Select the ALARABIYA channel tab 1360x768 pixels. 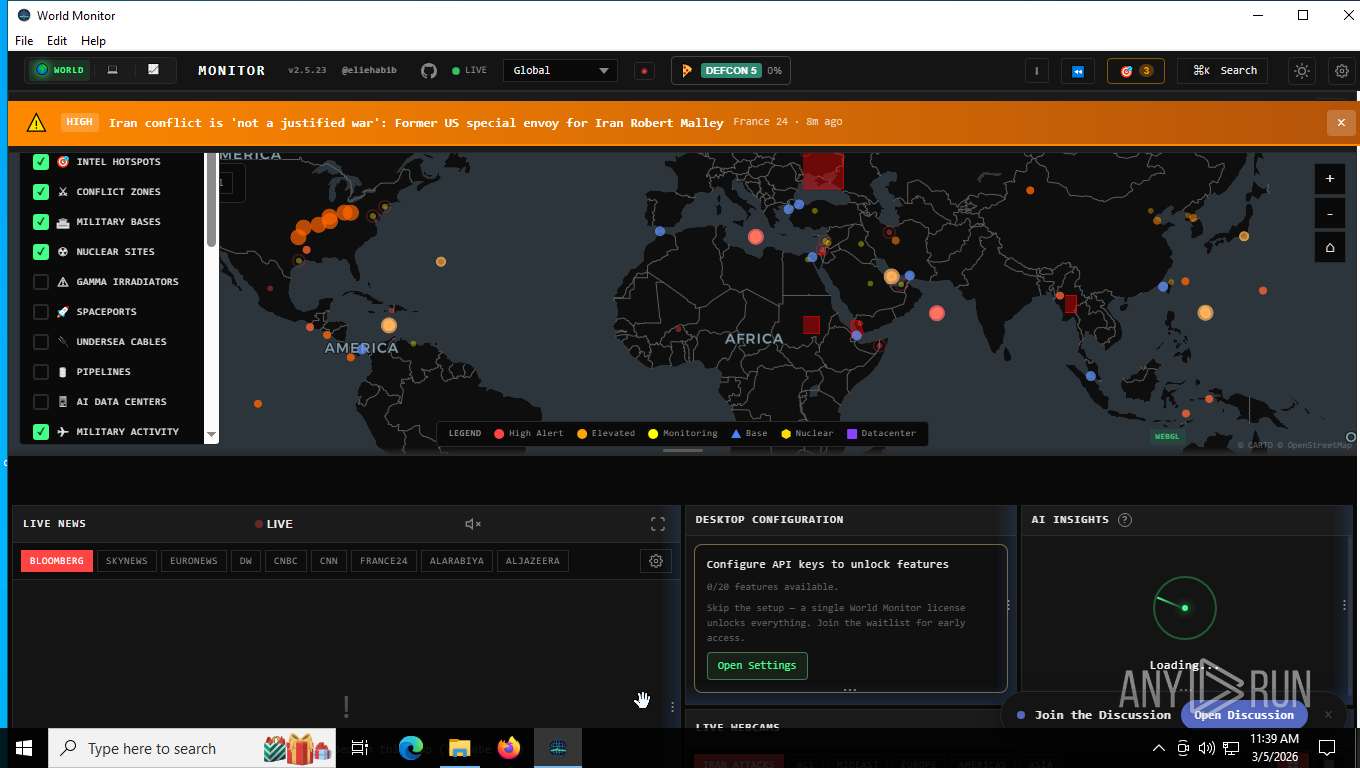tap(457, 561)
